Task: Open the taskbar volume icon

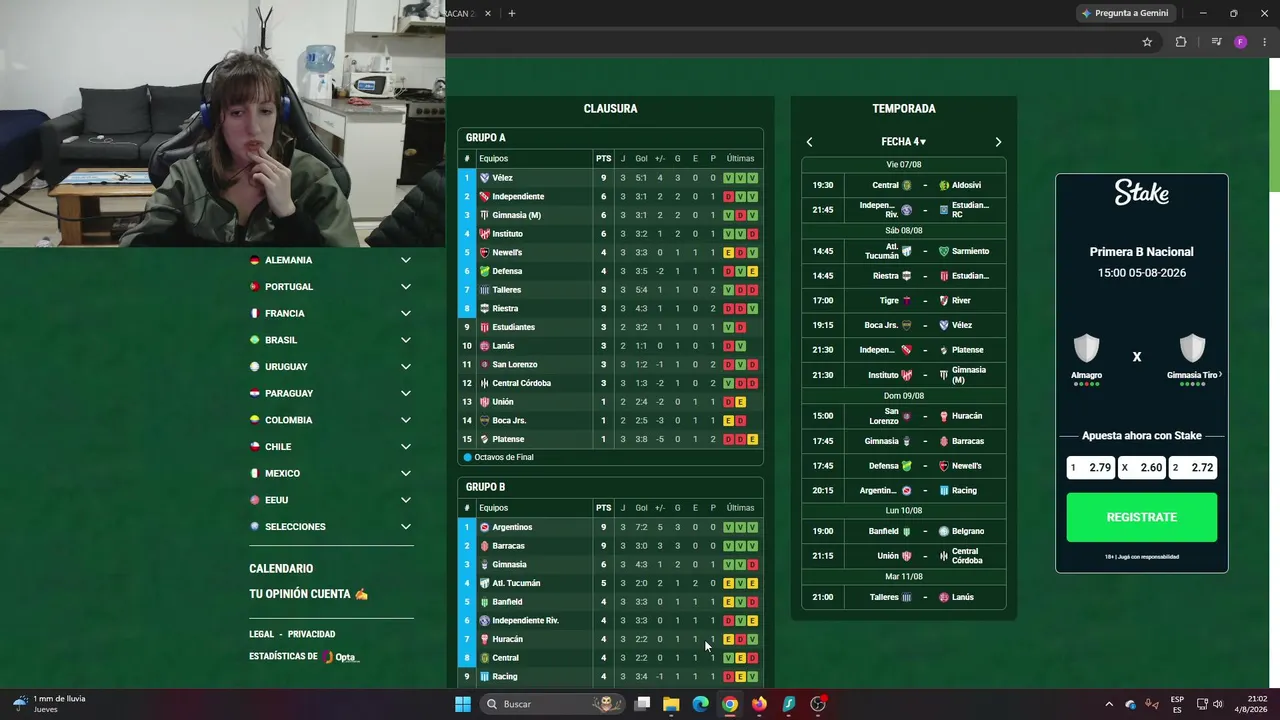Action: pyautogui.click(x=1218, y=704)
